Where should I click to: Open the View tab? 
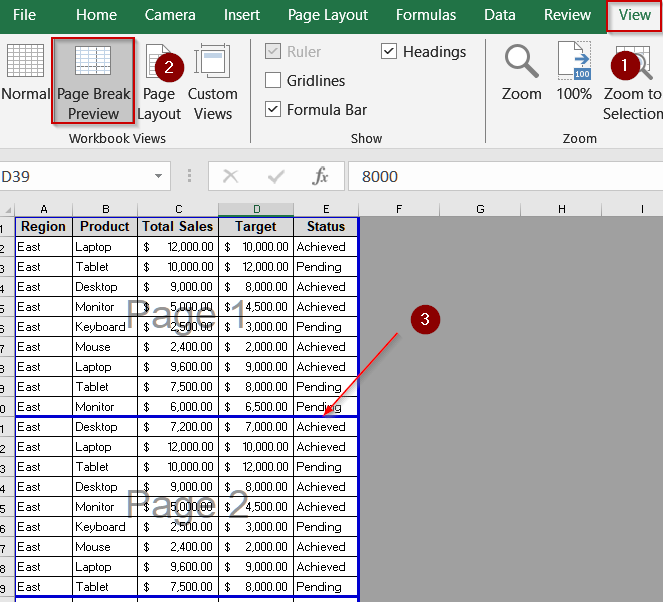point(635,15)
